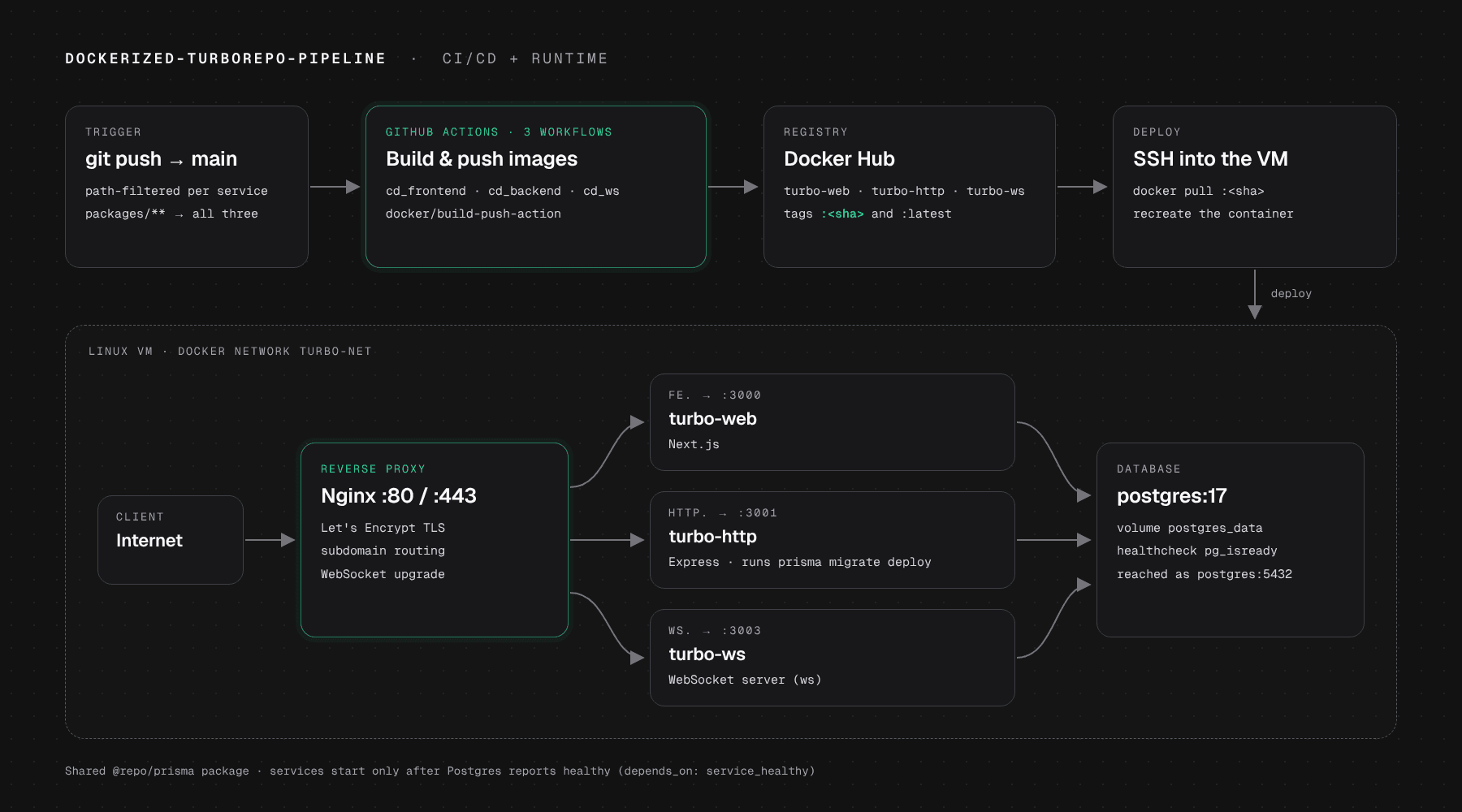Image resolution: width=1462 pixels, height=812 pixels.
Task: Click the 'turbo-http' service title
Action: pos(712,537)
